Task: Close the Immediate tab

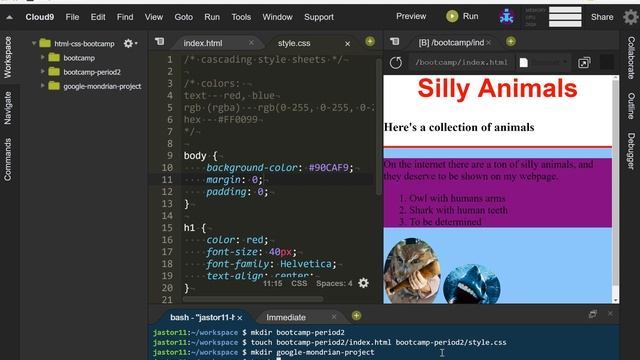Action: click(x=334, y=317)
